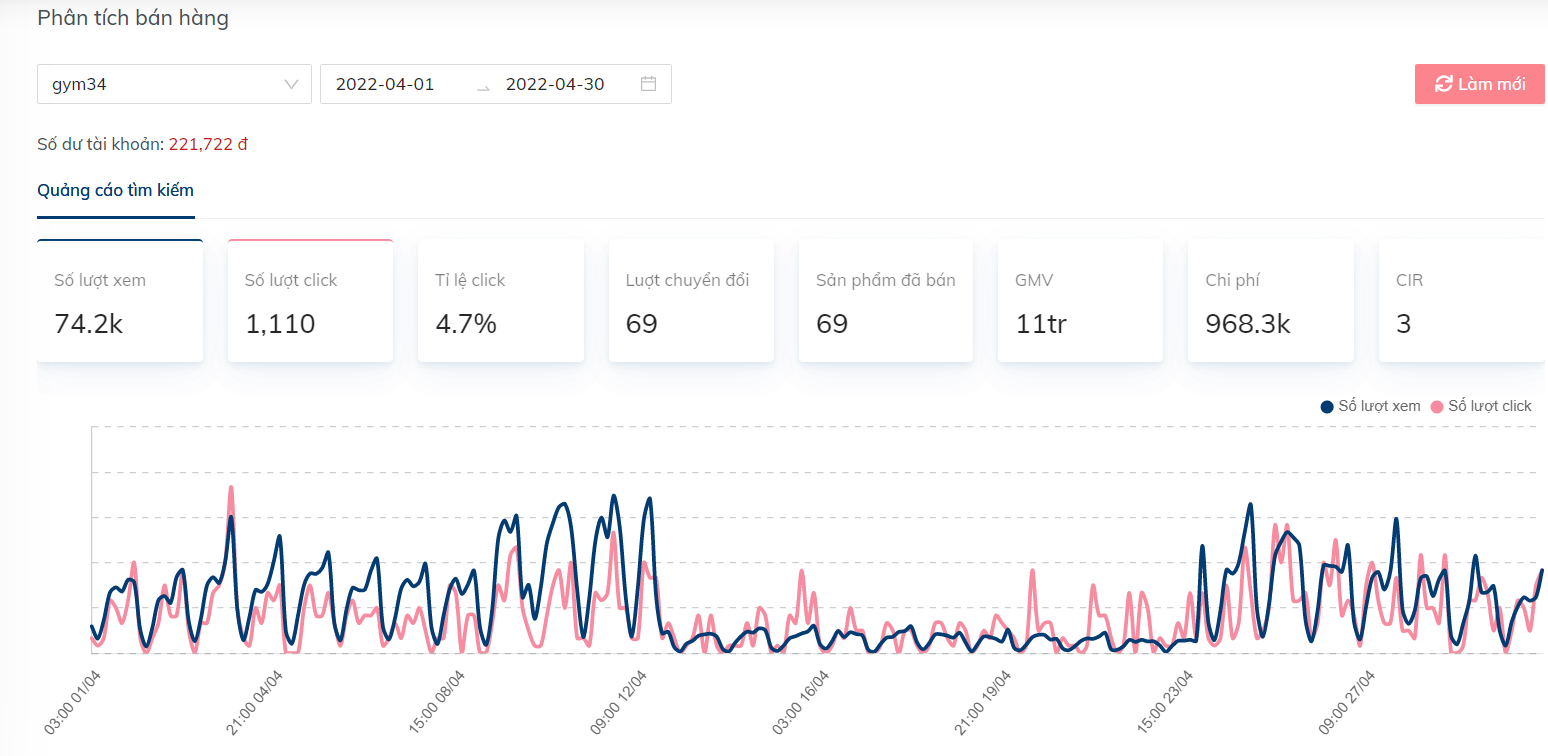
Task: Open the gym34 account selector
Action: click(160, 84)
